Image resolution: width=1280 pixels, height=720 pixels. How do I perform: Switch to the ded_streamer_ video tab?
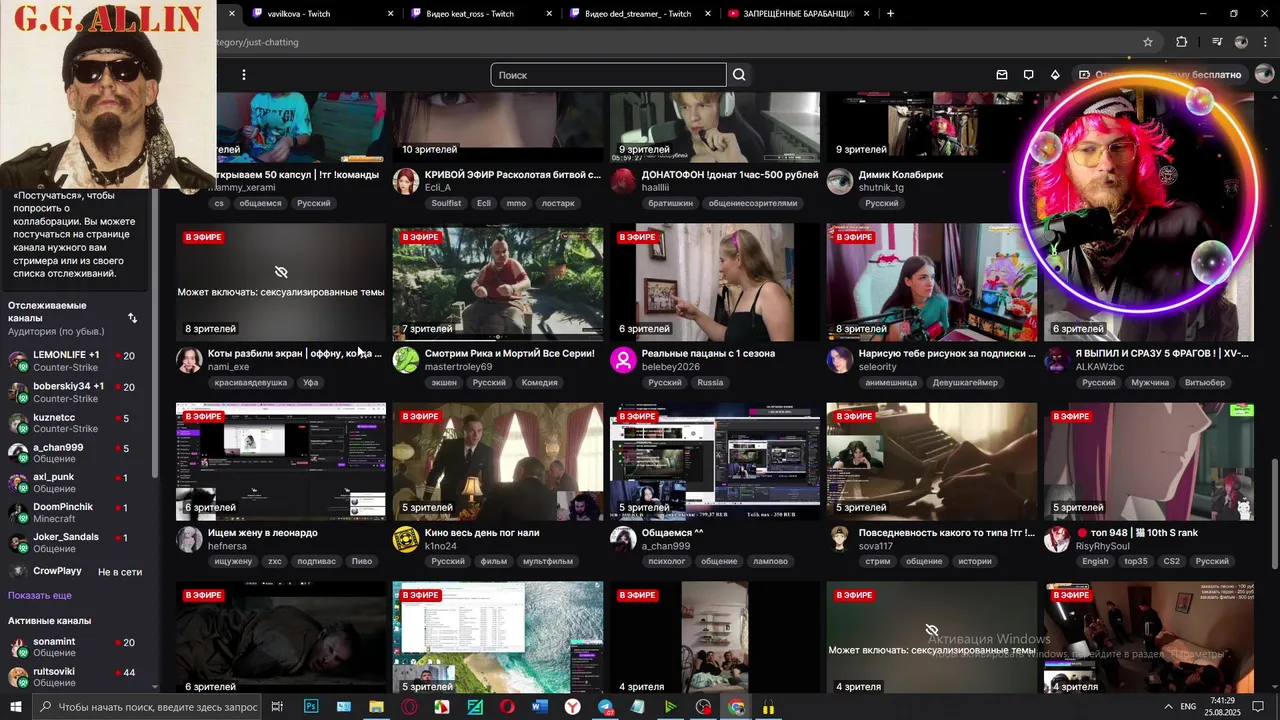(x=638, y=14)
